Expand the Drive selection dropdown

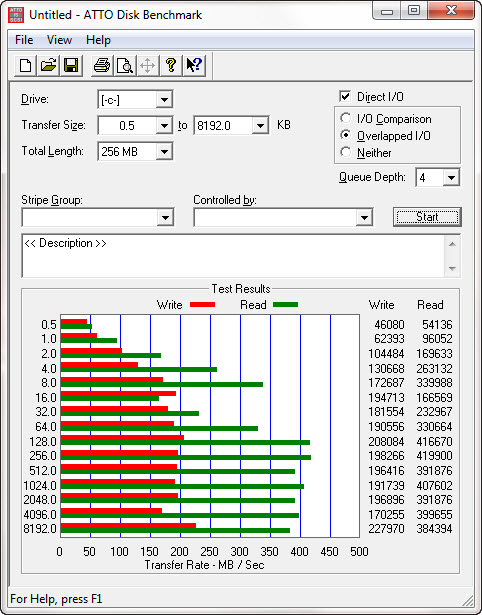click(164, 100)
